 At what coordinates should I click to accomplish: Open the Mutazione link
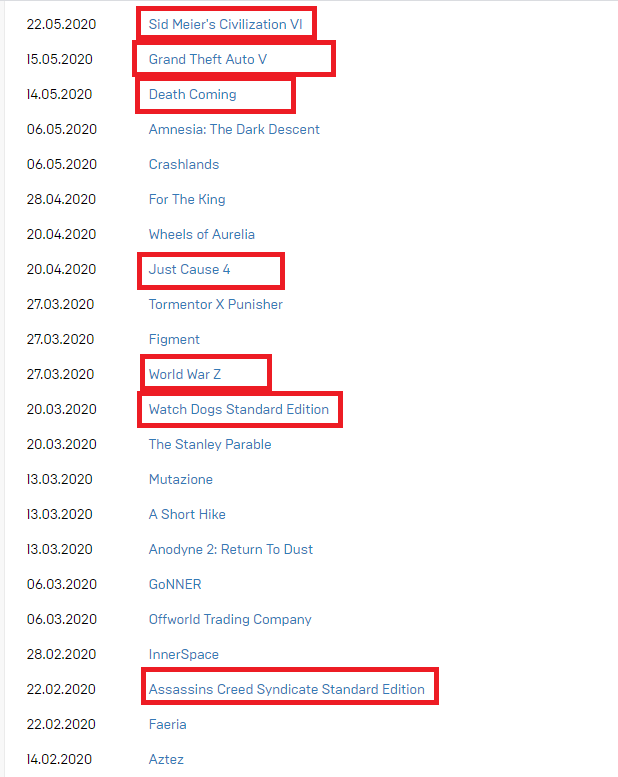(181, 480)
